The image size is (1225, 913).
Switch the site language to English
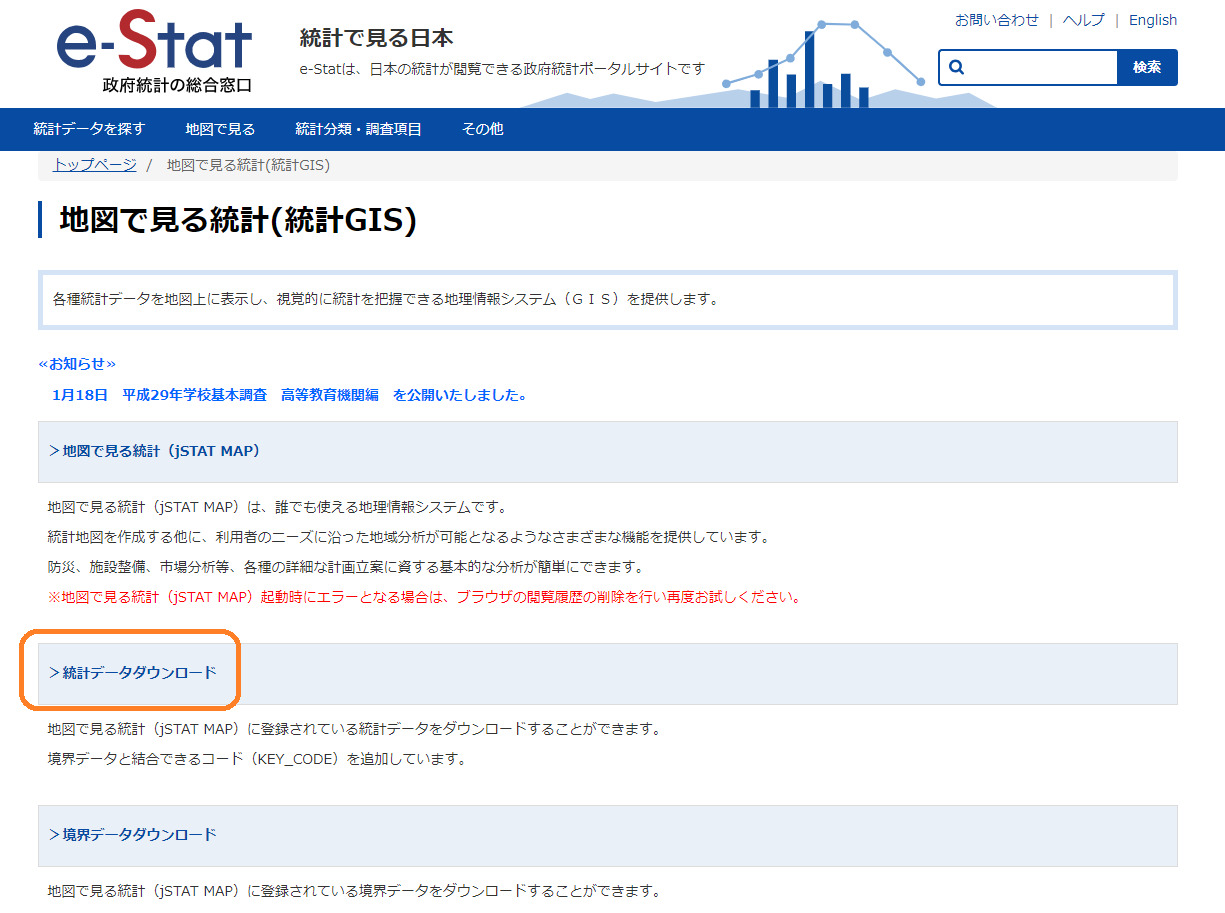pyautogui.click(x=1152, y=20)
